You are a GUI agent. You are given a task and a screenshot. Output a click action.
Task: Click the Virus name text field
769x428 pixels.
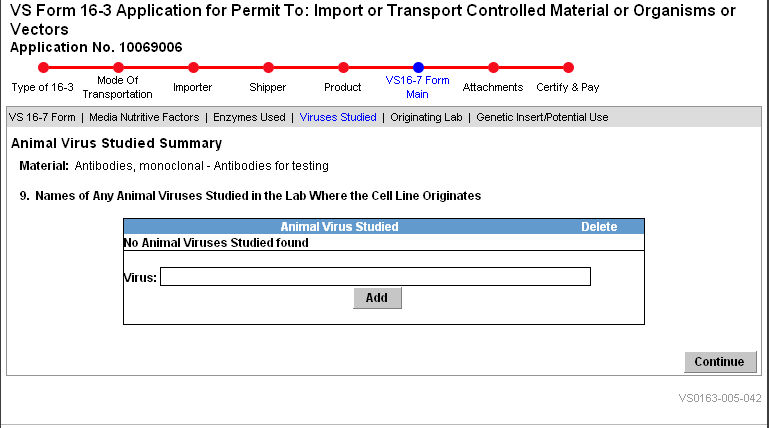pyautogui.click(x=375, y=277)
